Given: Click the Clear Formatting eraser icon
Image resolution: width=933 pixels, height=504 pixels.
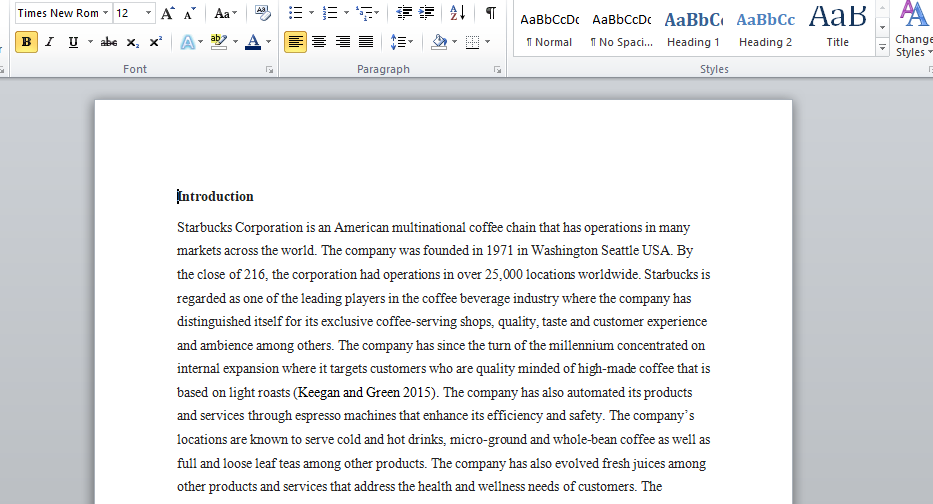Looking at the screenshot, I should click(262, 13).
